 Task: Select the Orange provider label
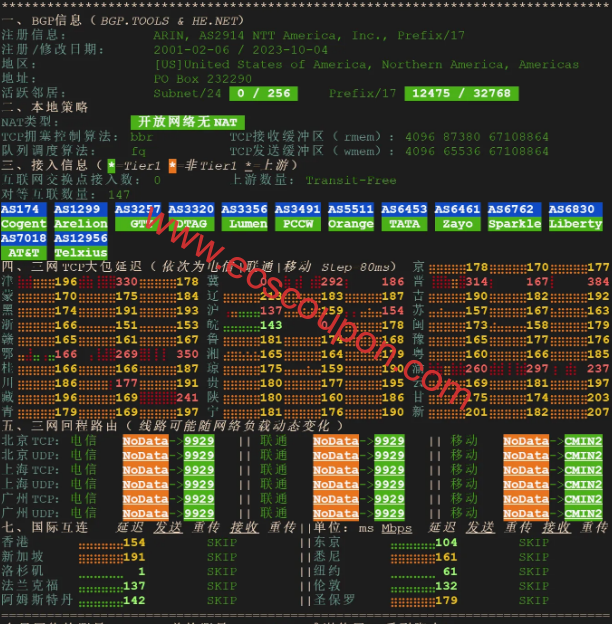pos(351,224)
